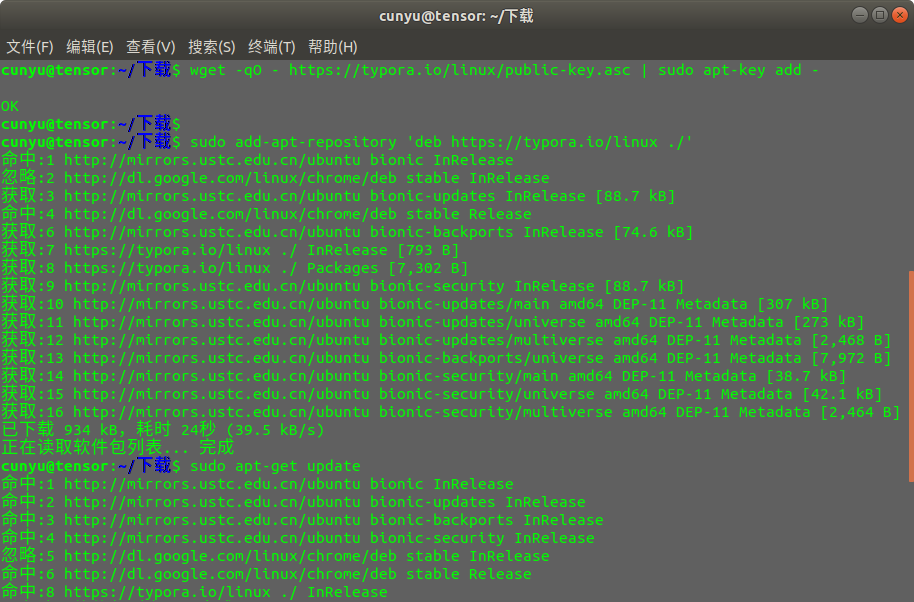Image resolution: width=914 pixels, height=602 pixels.
Task: Click the typora URL on 命中:8 line
Action: tap(167, 592)
